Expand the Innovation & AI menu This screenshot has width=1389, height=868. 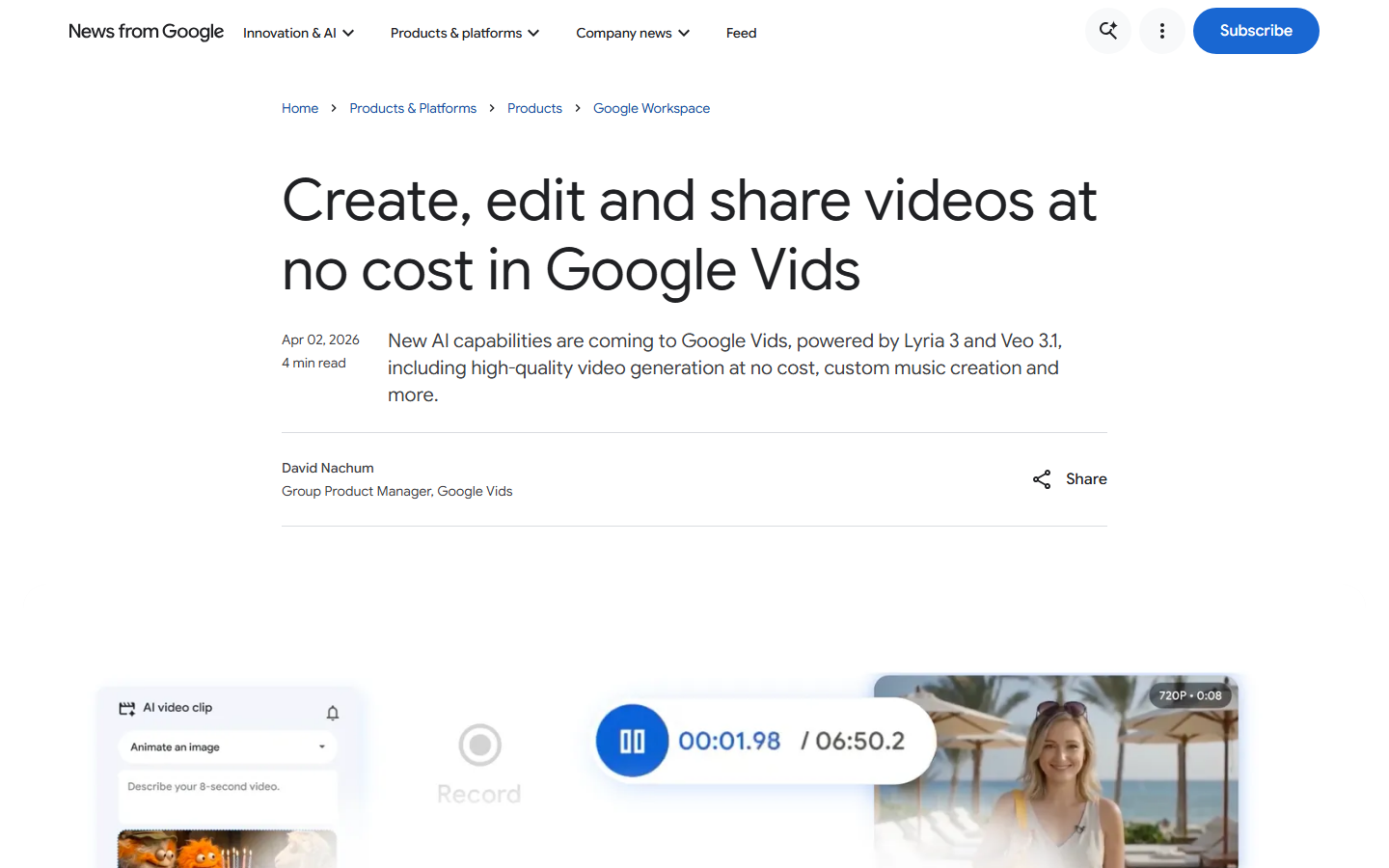click(x=299, y=33)
